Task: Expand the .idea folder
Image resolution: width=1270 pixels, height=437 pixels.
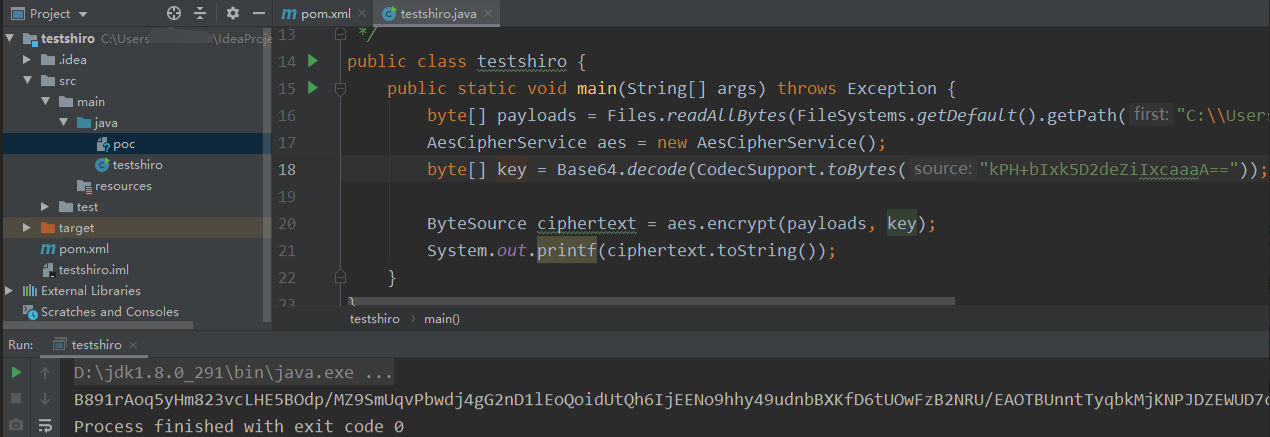Action: coord(28,60)
